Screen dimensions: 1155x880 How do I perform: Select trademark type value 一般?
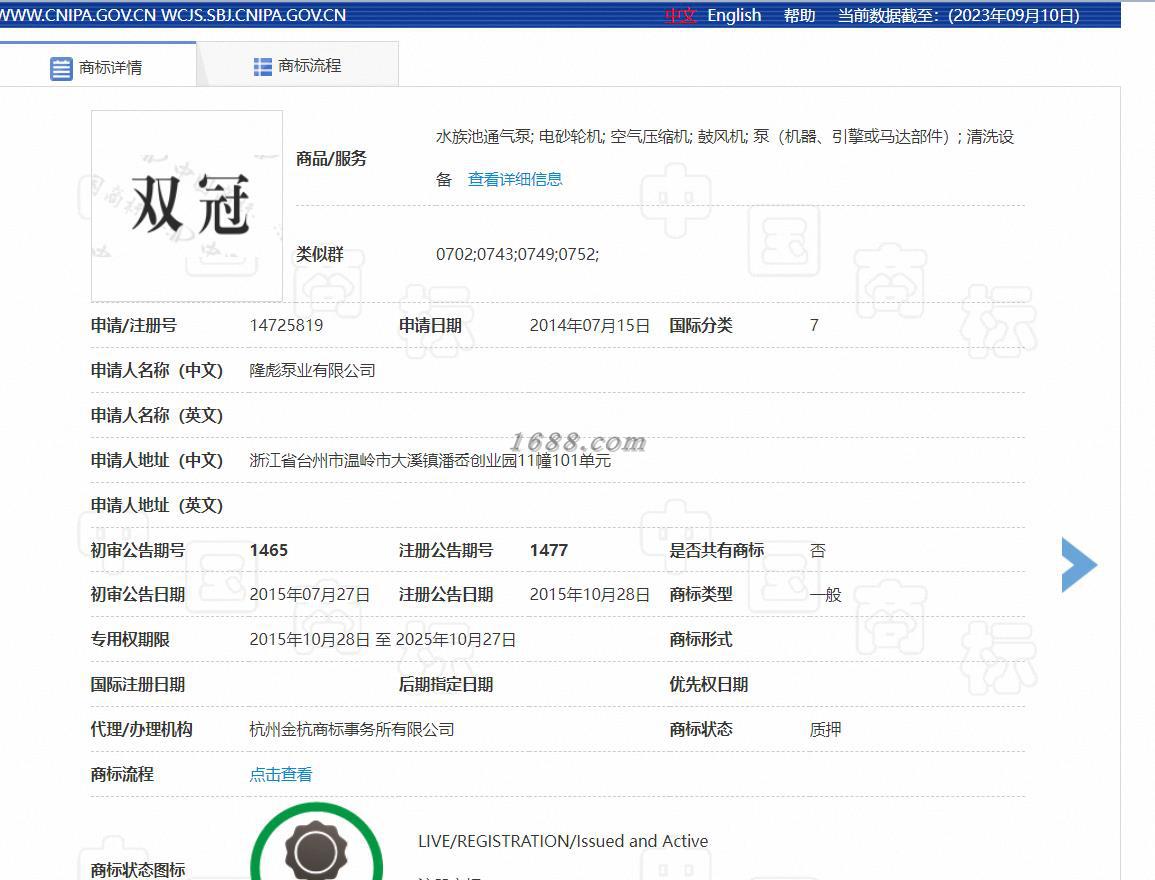826,595
